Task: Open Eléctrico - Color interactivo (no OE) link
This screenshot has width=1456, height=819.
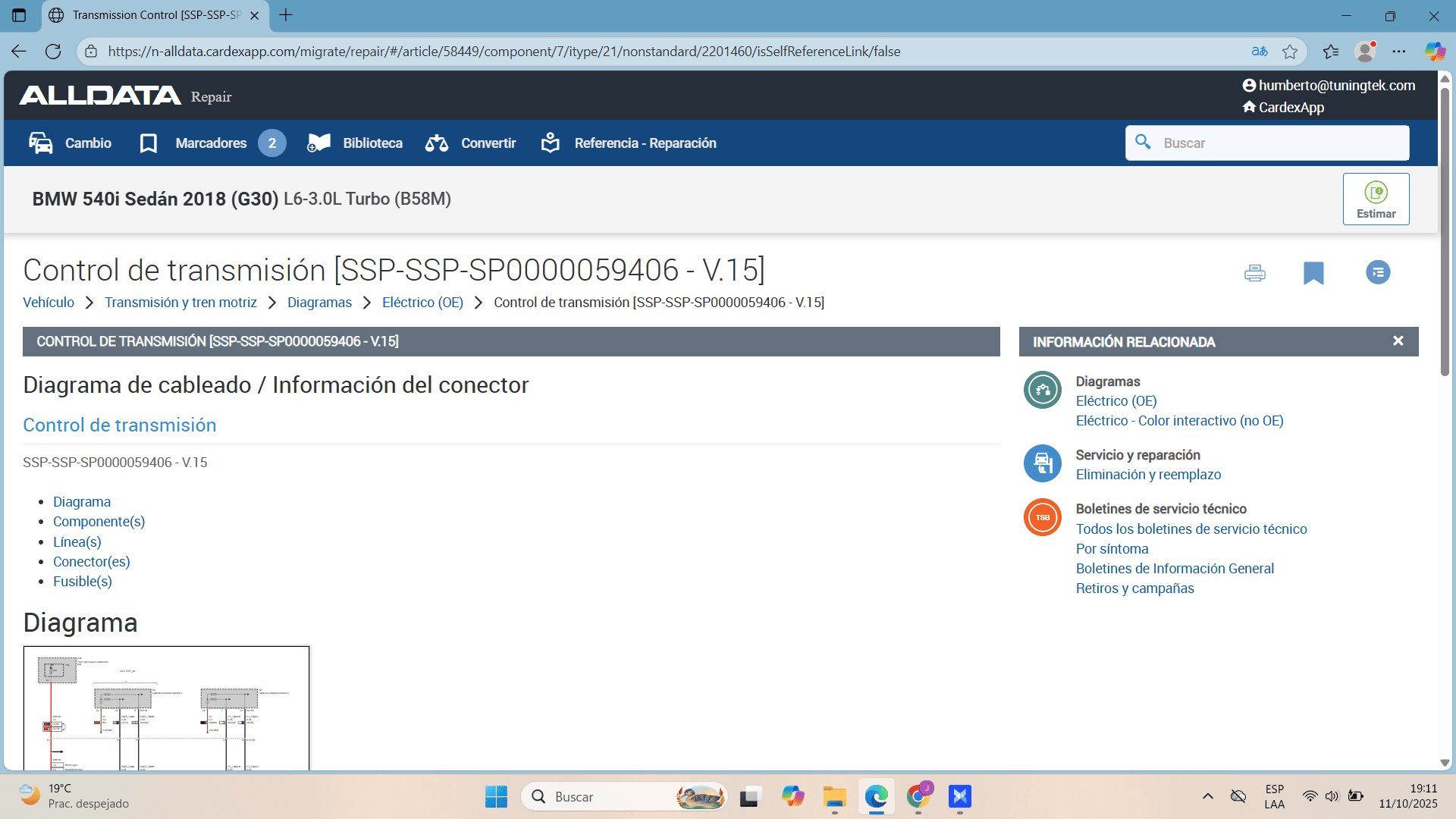Action: tap(1179, 421)
